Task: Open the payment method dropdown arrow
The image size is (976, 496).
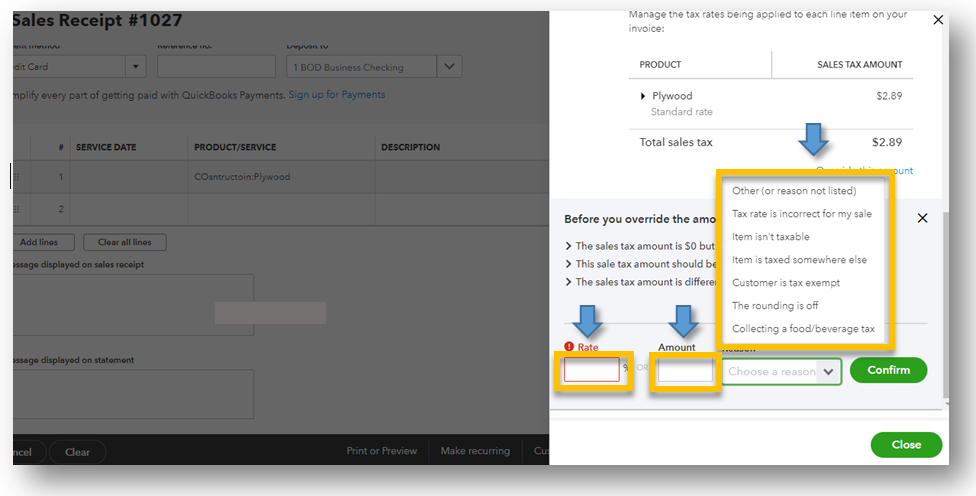Action: (x=136, y=67)
